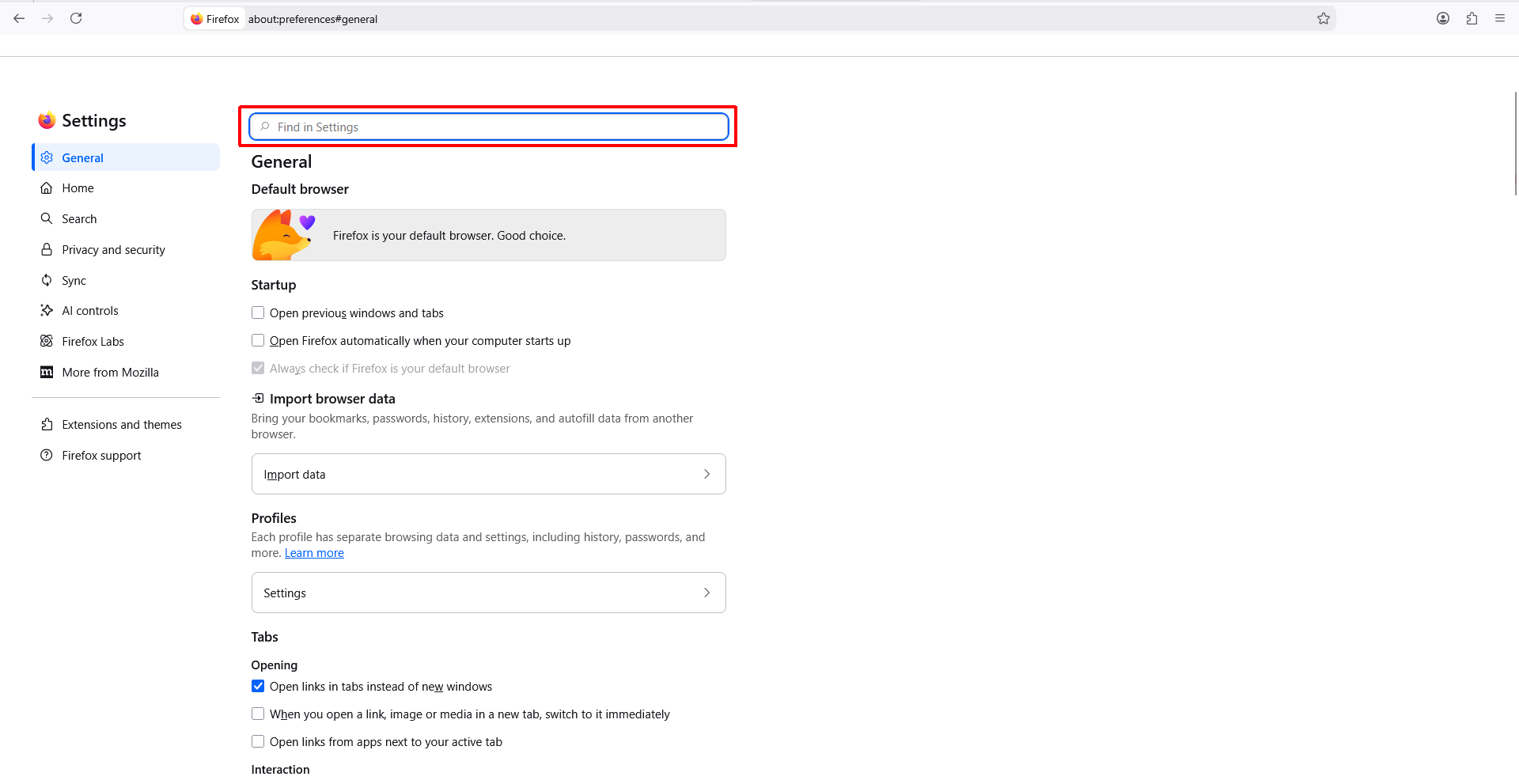The image size is (1519, 784).
Task: Go to the Sync settings category
Action: click(126, 280)
